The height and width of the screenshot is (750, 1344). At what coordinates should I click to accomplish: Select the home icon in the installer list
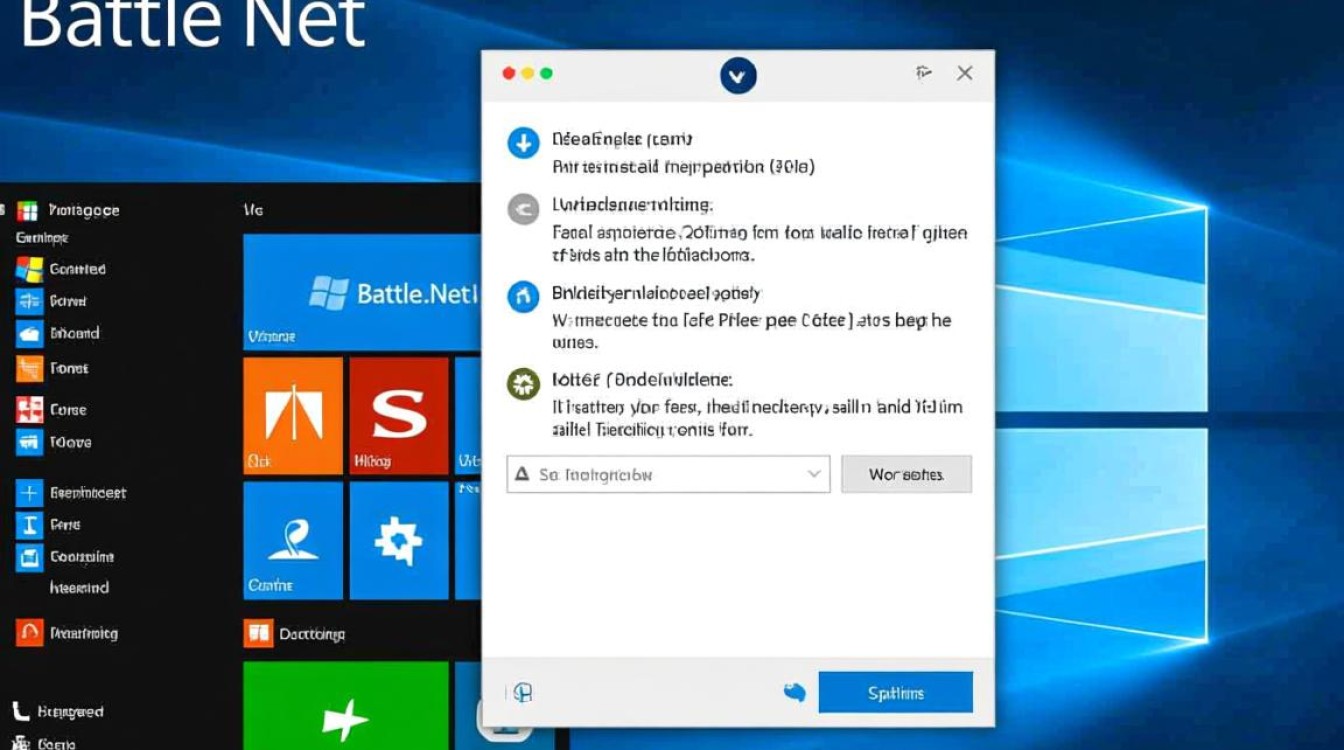[x=522, y=296]
